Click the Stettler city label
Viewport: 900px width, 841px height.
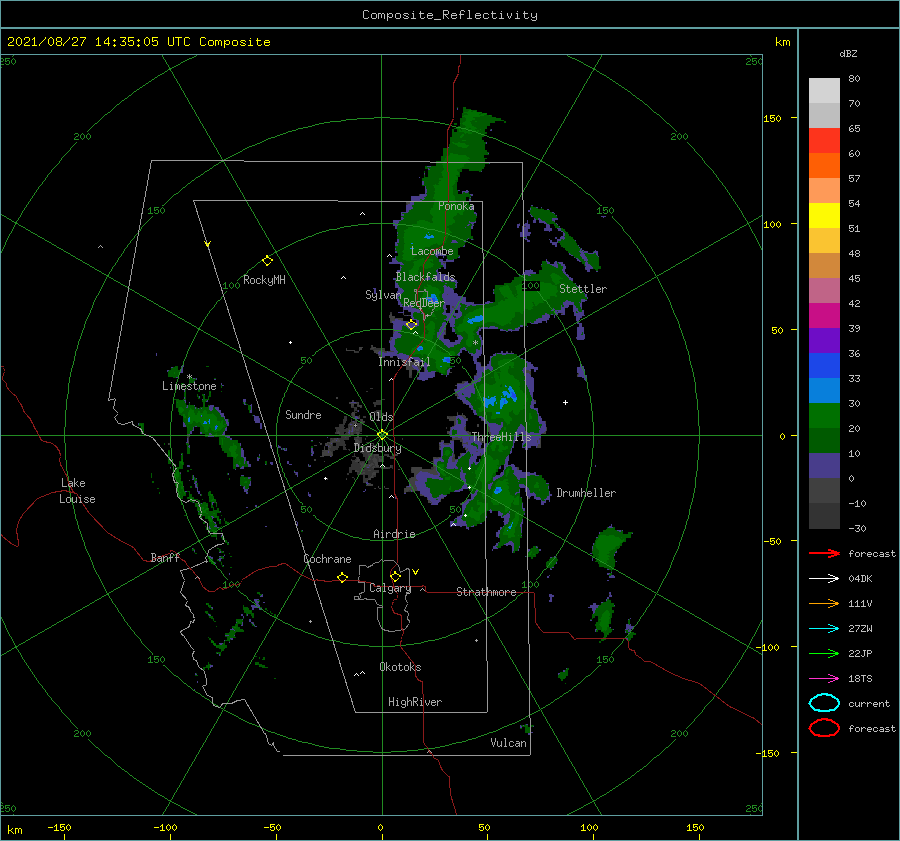click(x=583, y=289)
